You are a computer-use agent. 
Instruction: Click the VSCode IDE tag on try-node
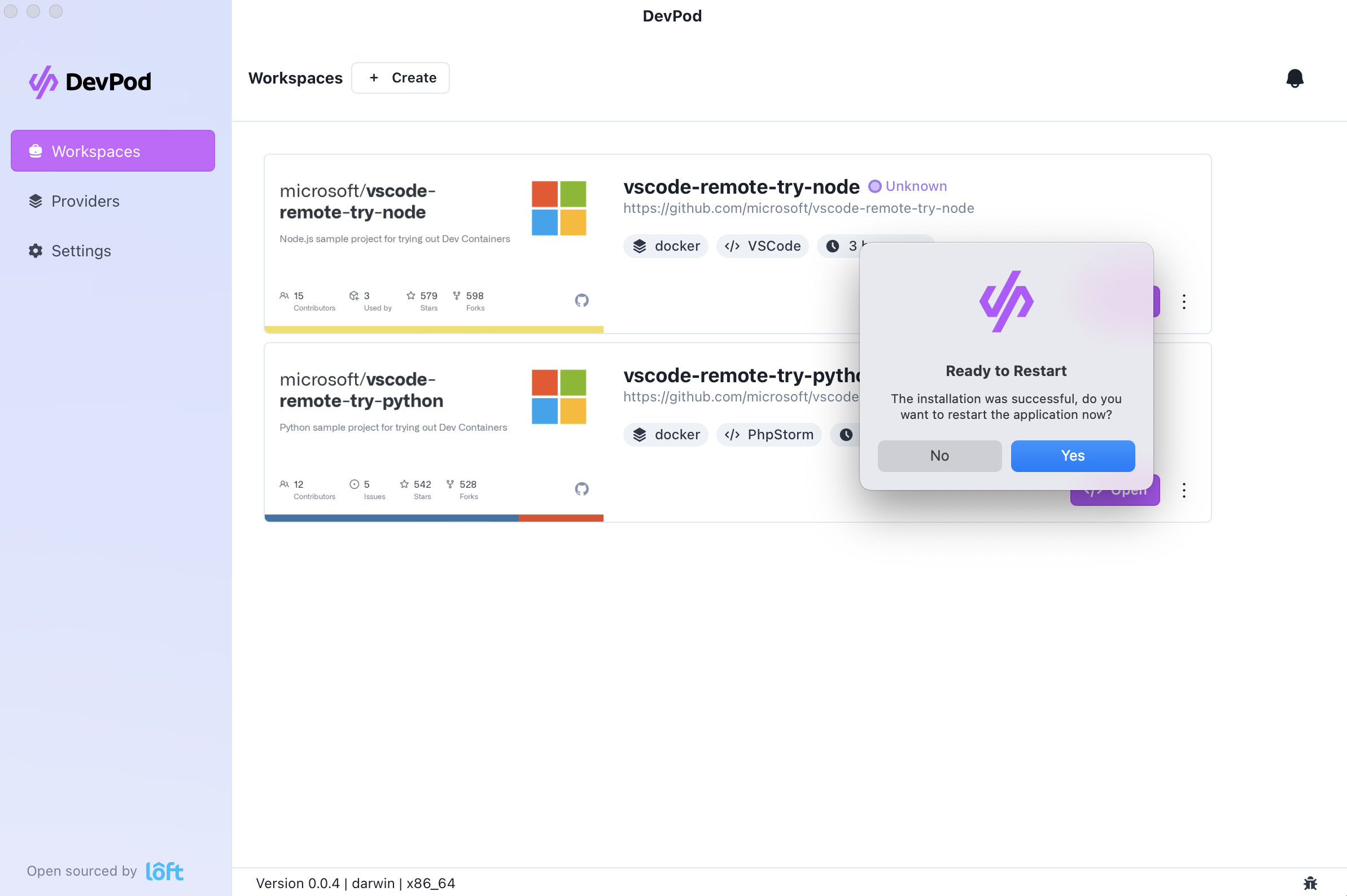762,246
